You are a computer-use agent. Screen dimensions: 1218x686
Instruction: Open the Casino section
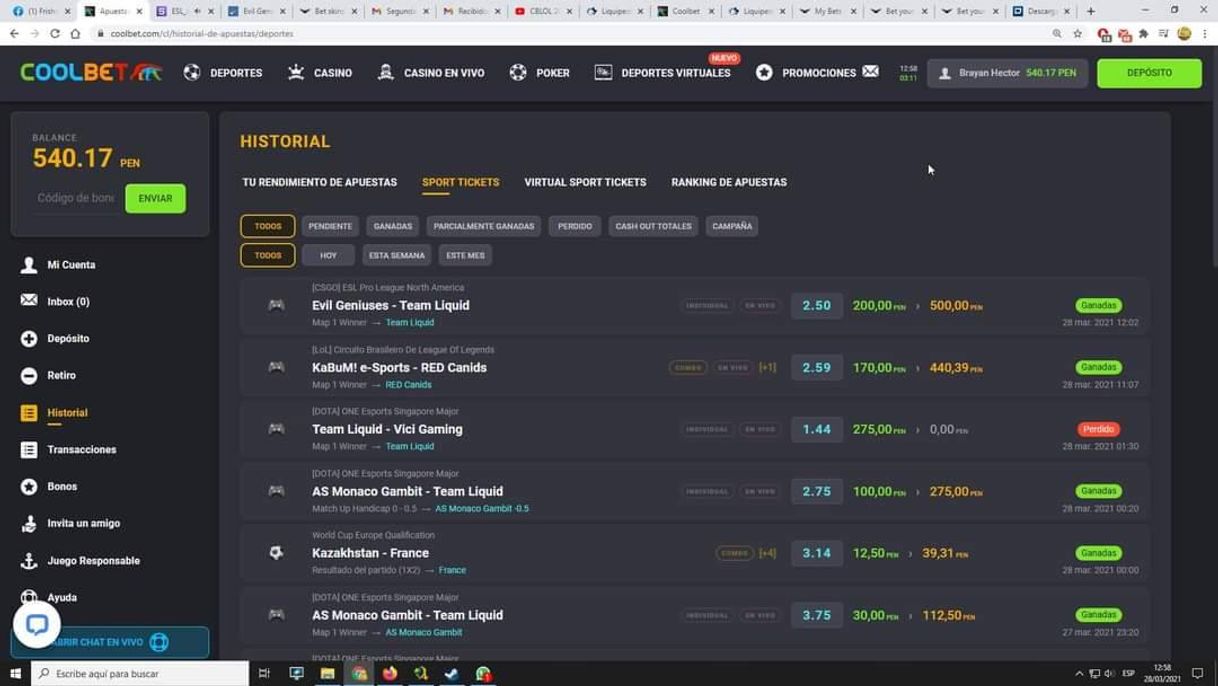pos(320,73)
